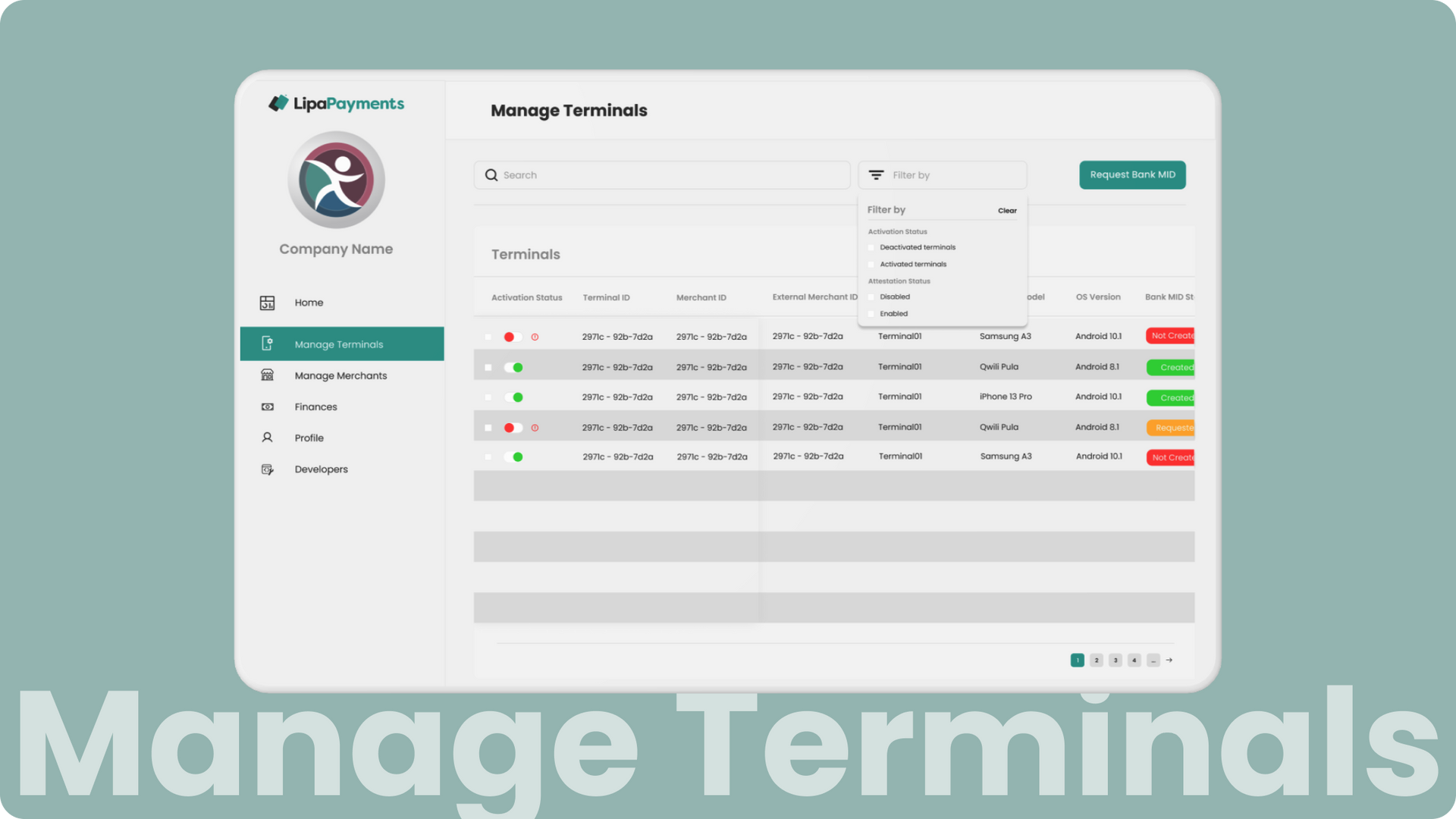Toggle activation switch of Qwili Pula Created row
The width and height of the screenshot is (1456, 819).
(513, 368)
